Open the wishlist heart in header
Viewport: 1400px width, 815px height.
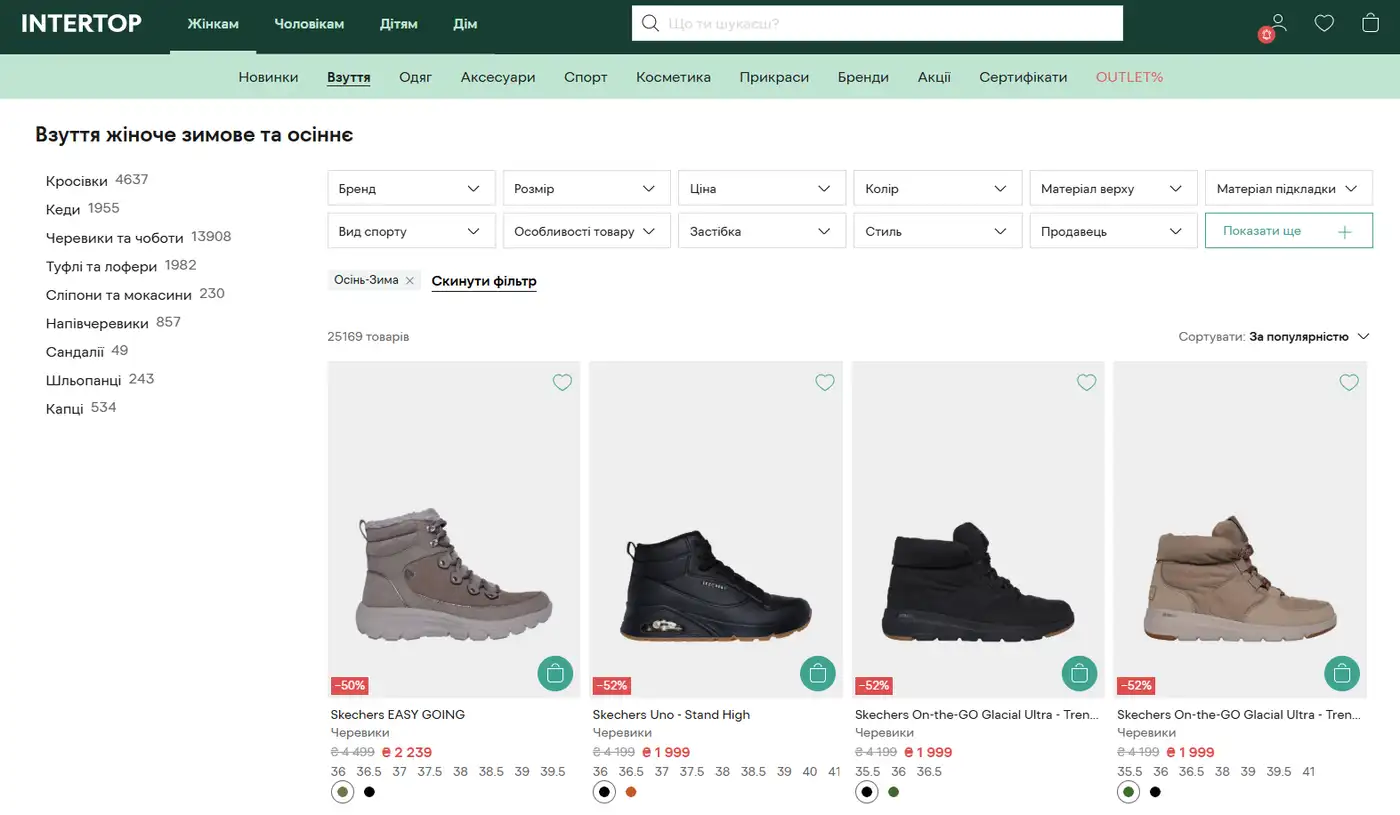pyautogui.click(x=1324, y=23)
